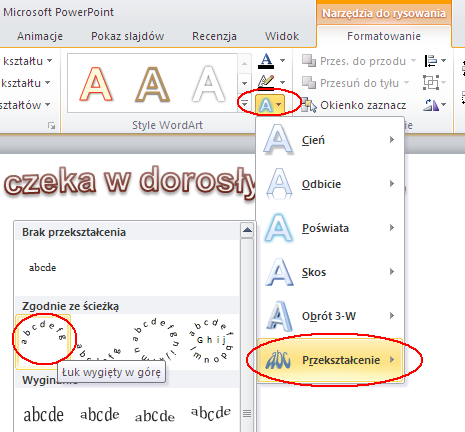Select the brown outlined WordArt style
The width and height of the screenshot is (465, 432).
pos(152,84)
